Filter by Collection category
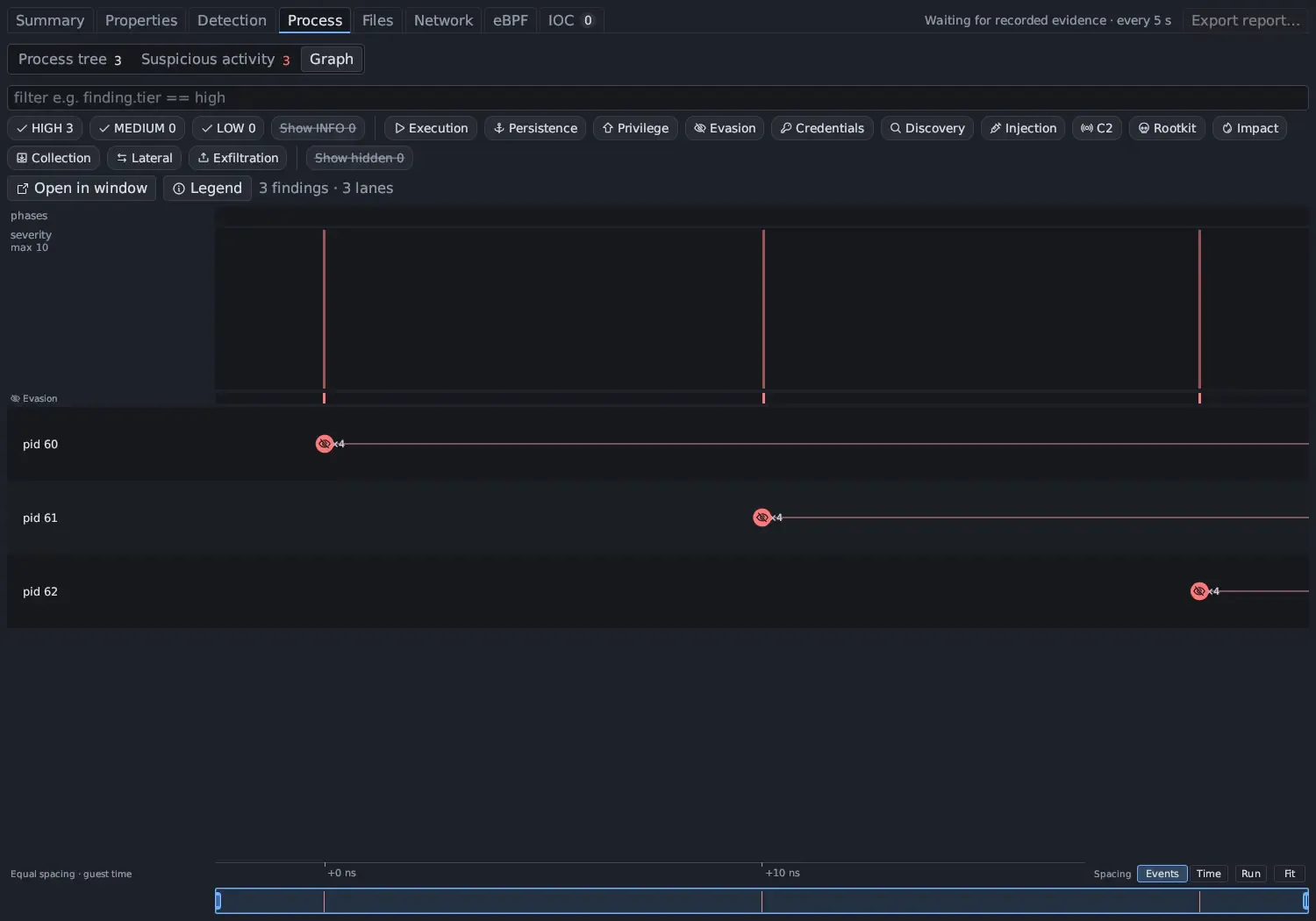The height and width of the screenshot is (921, 1316). [54, 158]
